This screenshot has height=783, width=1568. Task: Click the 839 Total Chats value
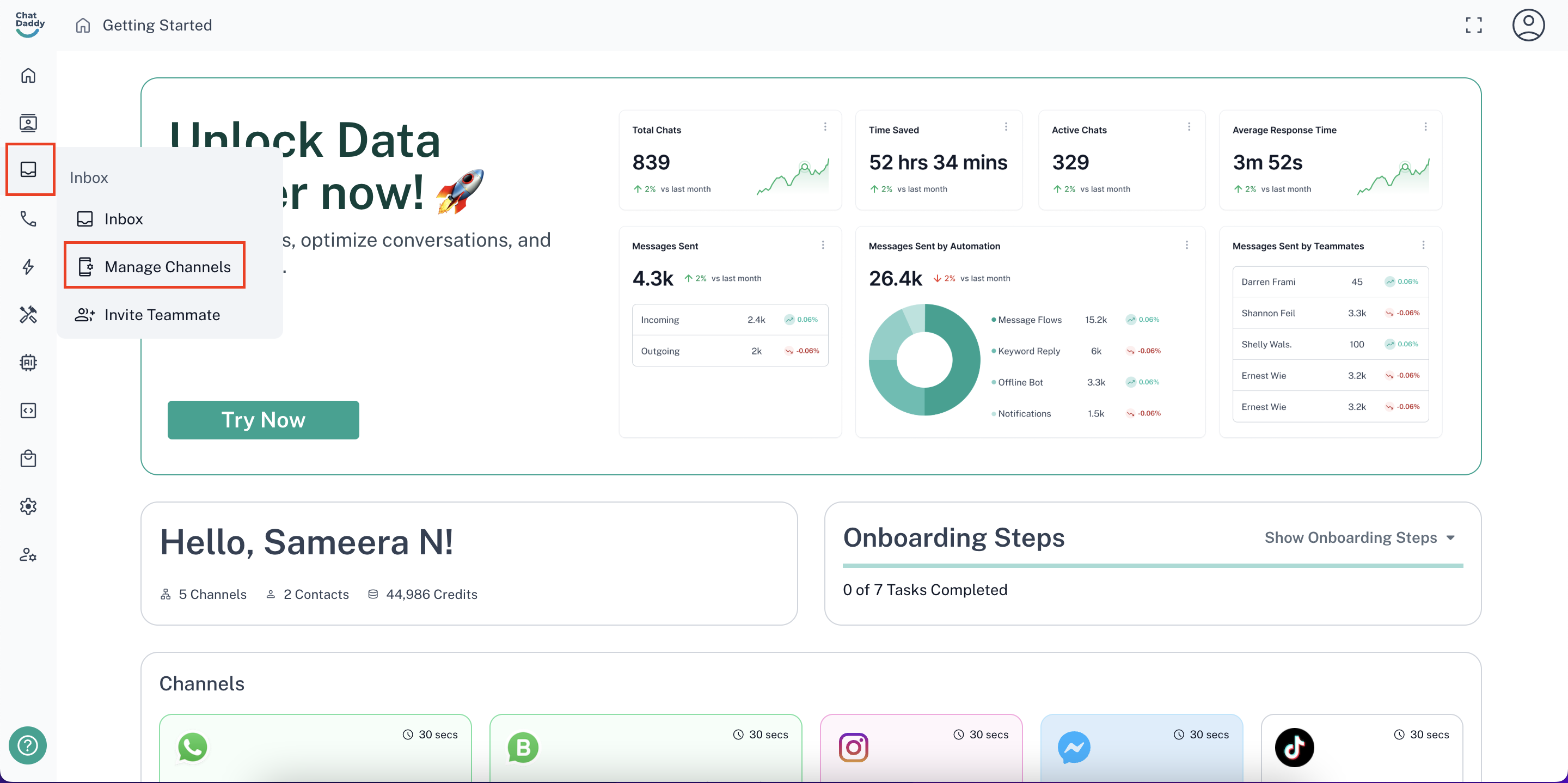[651, 162]
